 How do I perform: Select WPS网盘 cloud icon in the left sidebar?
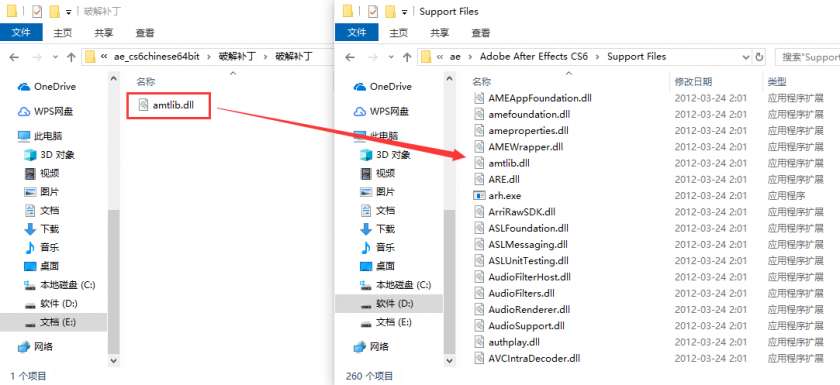click(x=24, y=111)
